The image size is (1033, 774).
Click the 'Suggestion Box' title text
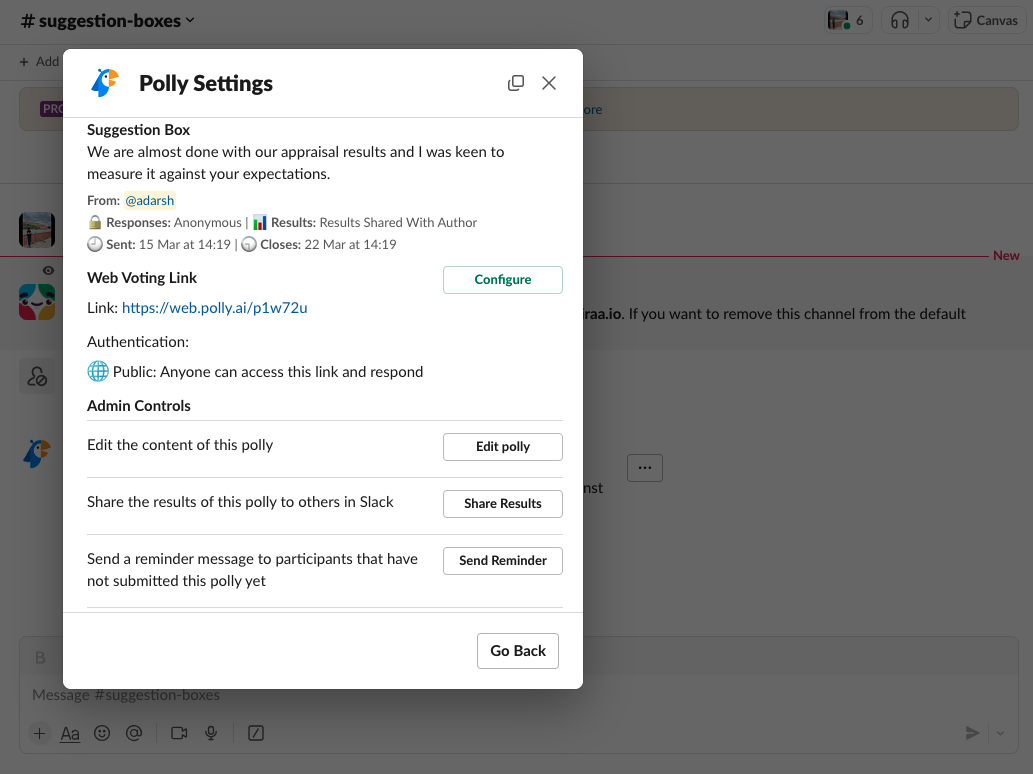tap(138, 130)
